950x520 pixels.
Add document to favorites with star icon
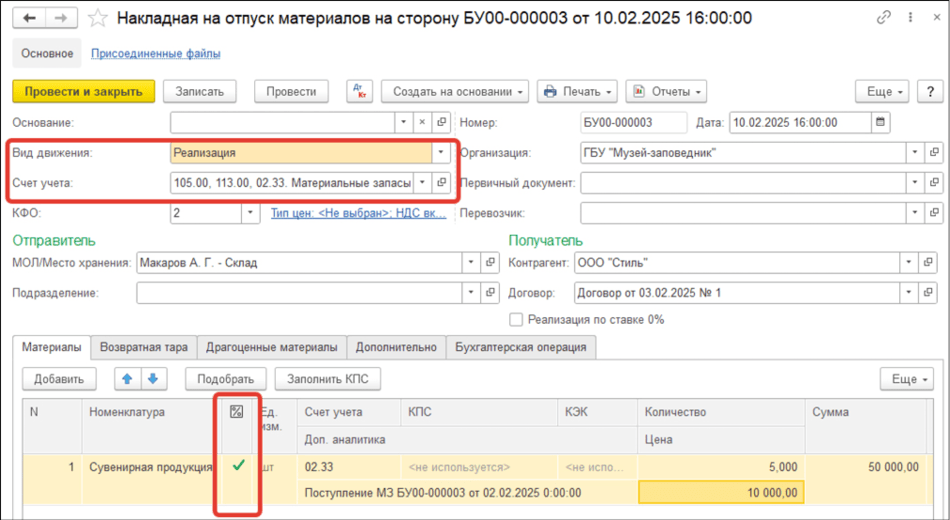point(97,18)
